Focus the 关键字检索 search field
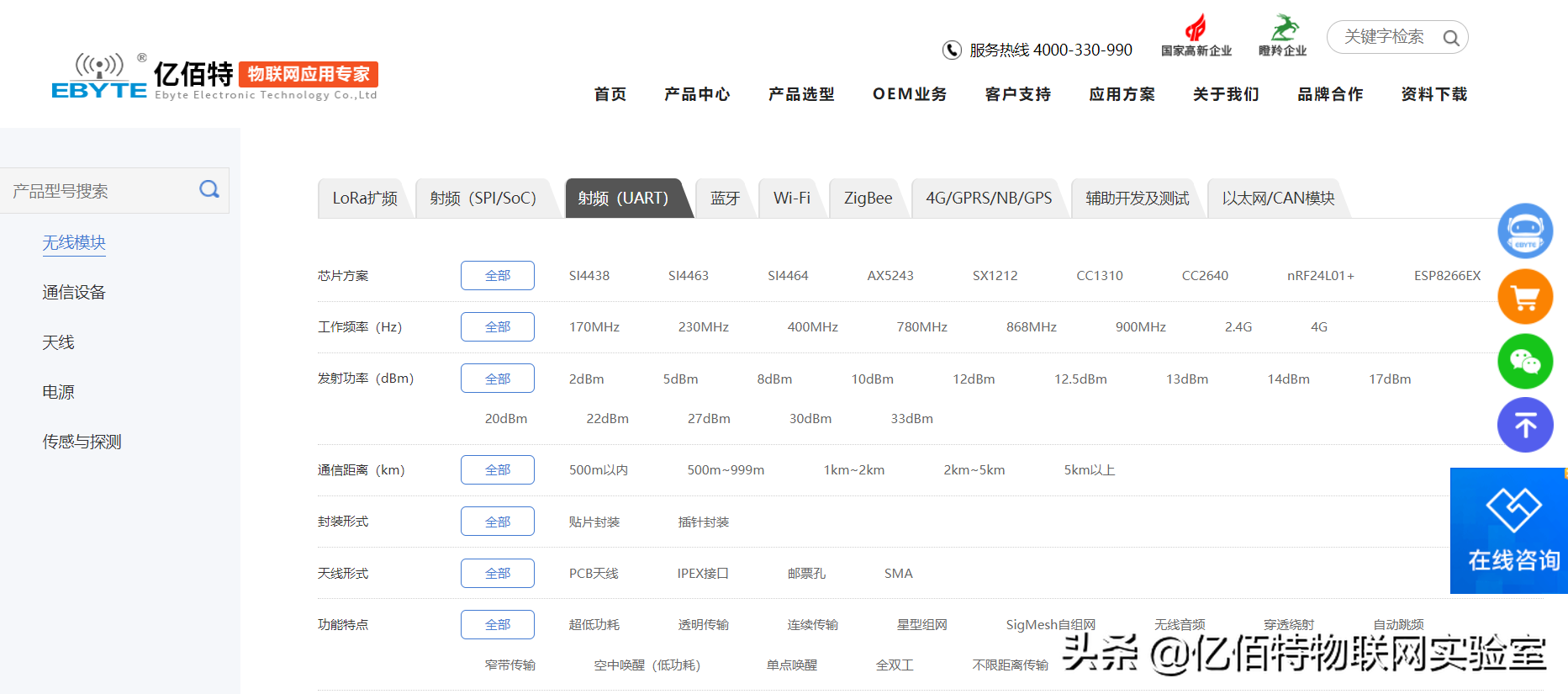 click(x=1397, y=37)
